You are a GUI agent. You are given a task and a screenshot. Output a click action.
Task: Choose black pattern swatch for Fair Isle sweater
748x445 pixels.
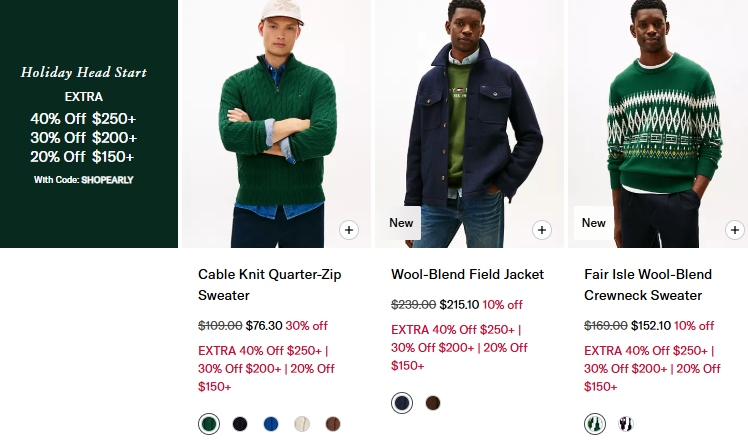626,424
